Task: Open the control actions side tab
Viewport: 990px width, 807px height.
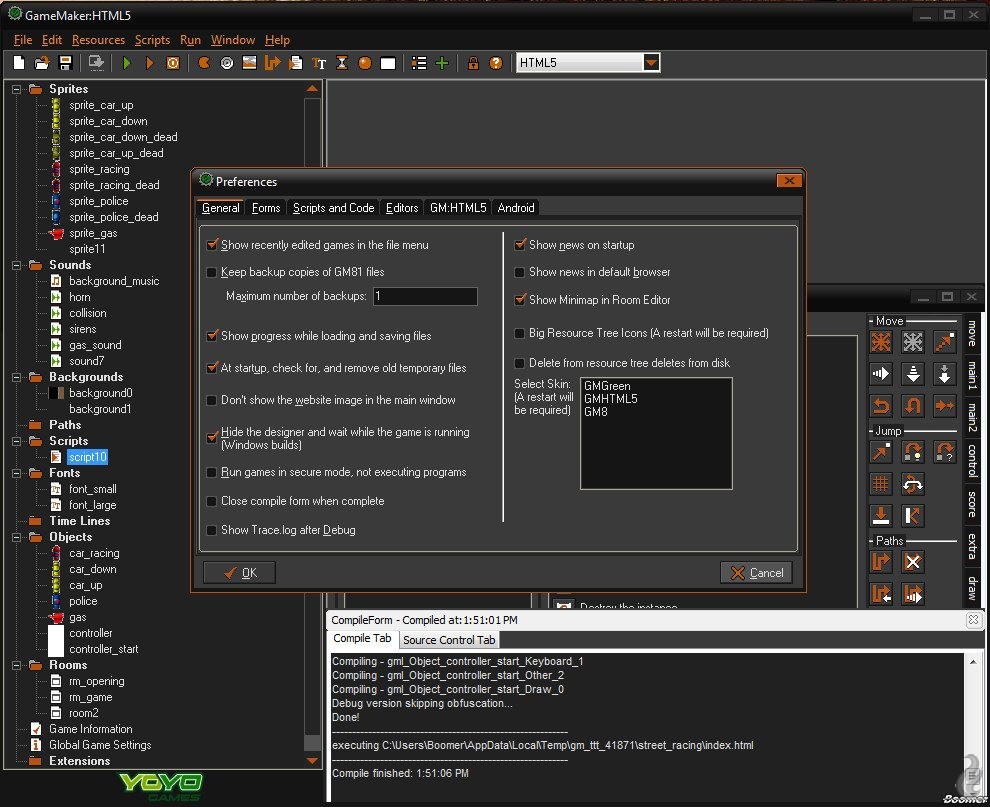Action: point(972,461)
